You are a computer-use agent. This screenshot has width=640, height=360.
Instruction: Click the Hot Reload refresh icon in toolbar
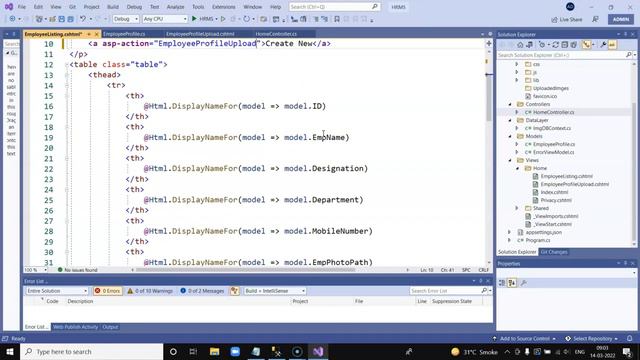pos(246,19)
